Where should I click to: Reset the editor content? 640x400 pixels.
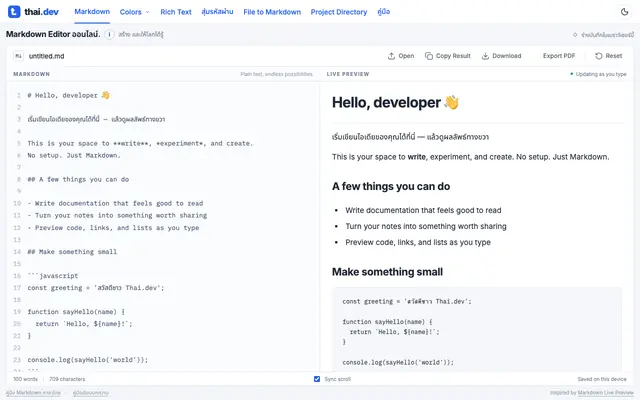609,56
